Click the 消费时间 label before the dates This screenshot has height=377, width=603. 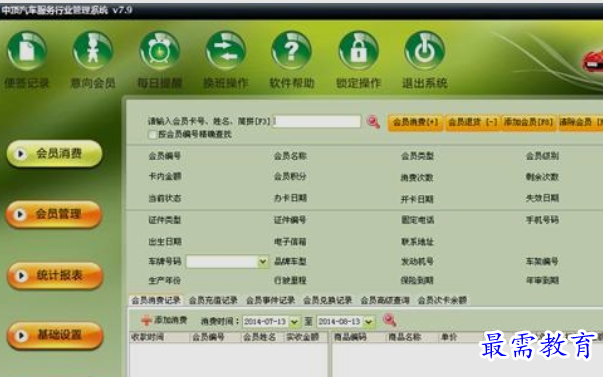point(220,321)
